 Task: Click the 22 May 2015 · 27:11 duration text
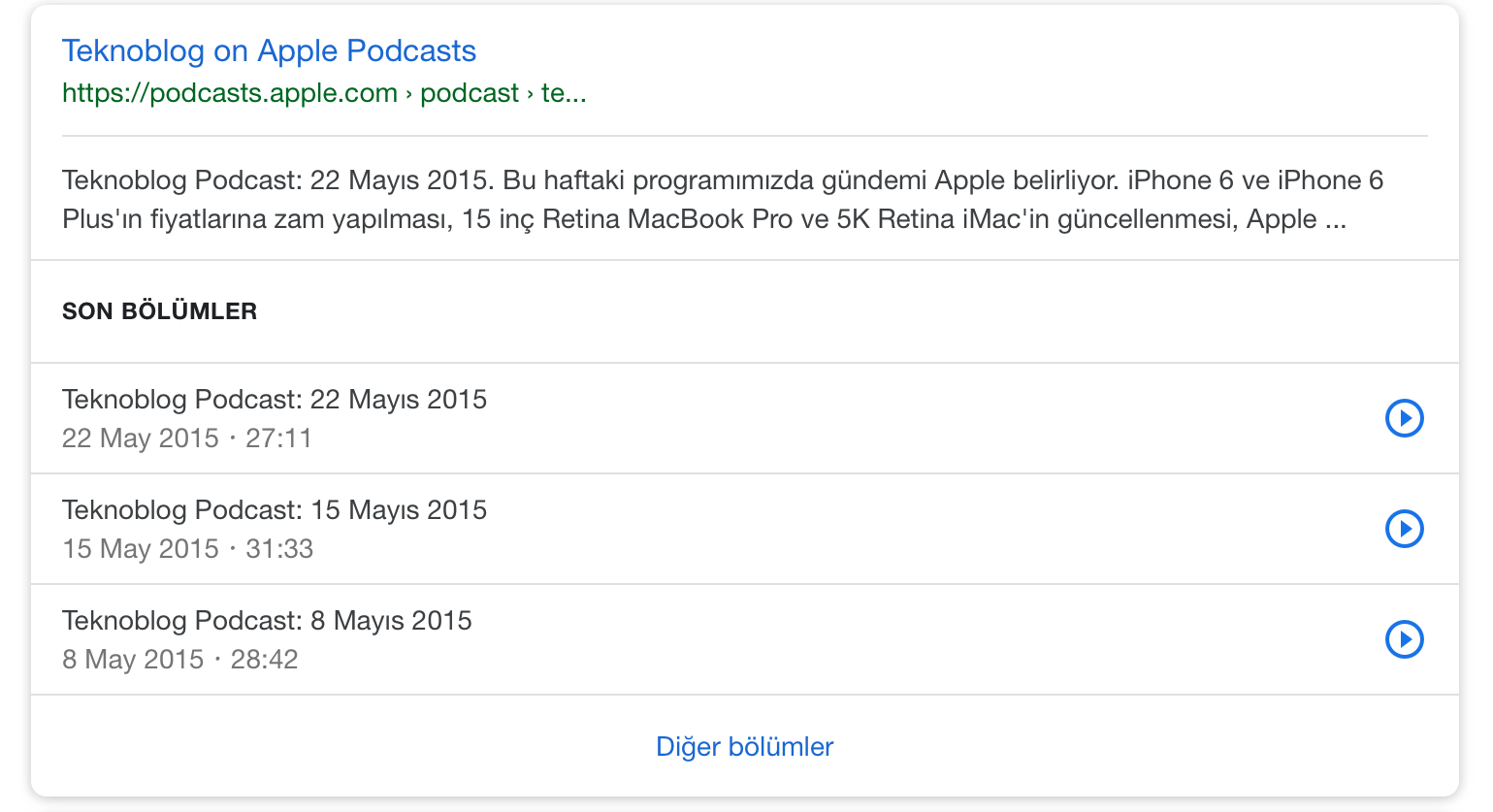[x=187, y=438]
